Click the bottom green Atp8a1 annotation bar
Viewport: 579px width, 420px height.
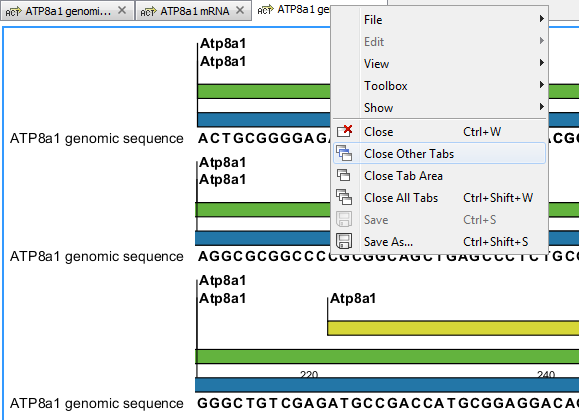coord(387,356)
